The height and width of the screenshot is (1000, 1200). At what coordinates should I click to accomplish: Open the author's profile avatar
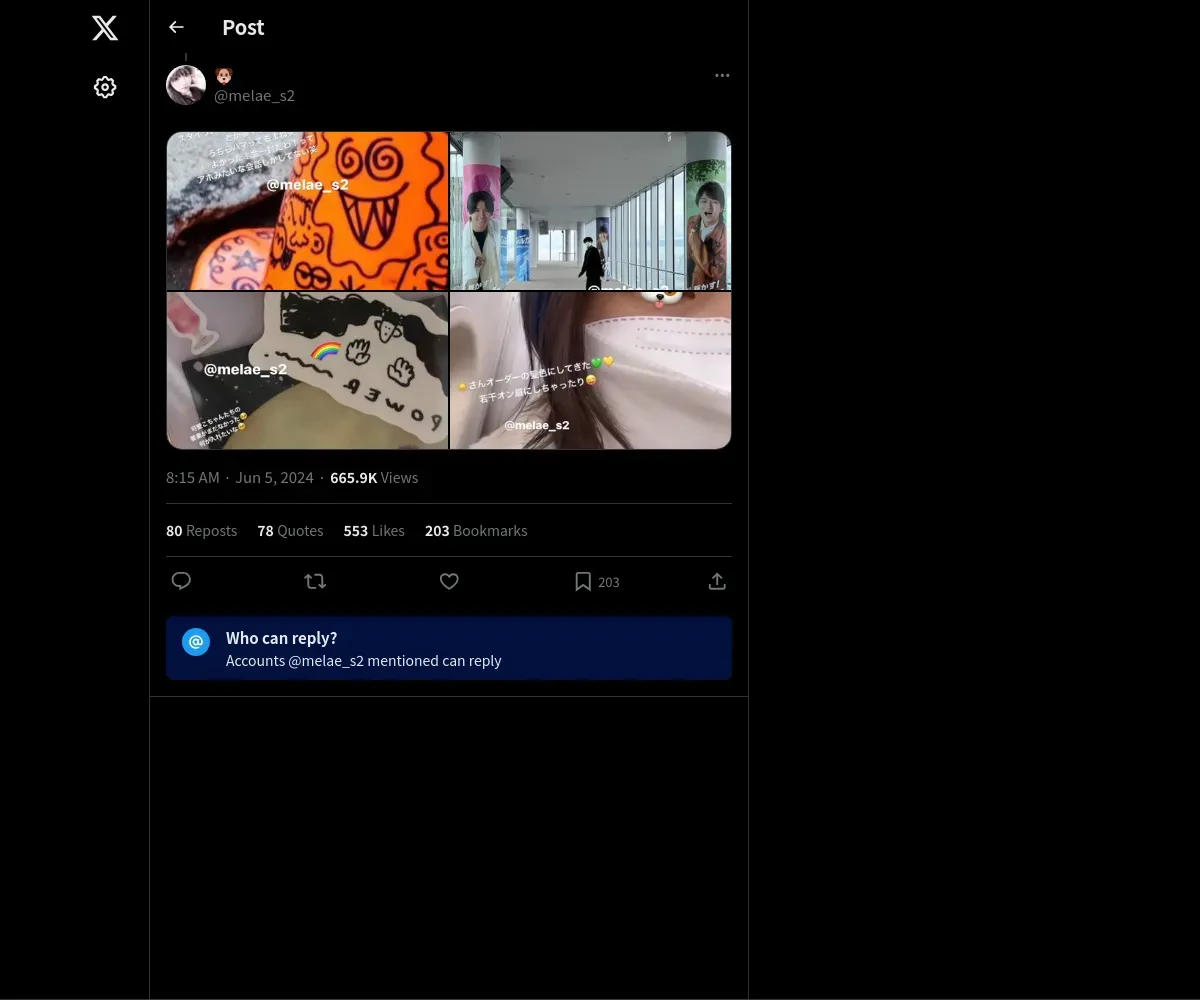point(186,85)
